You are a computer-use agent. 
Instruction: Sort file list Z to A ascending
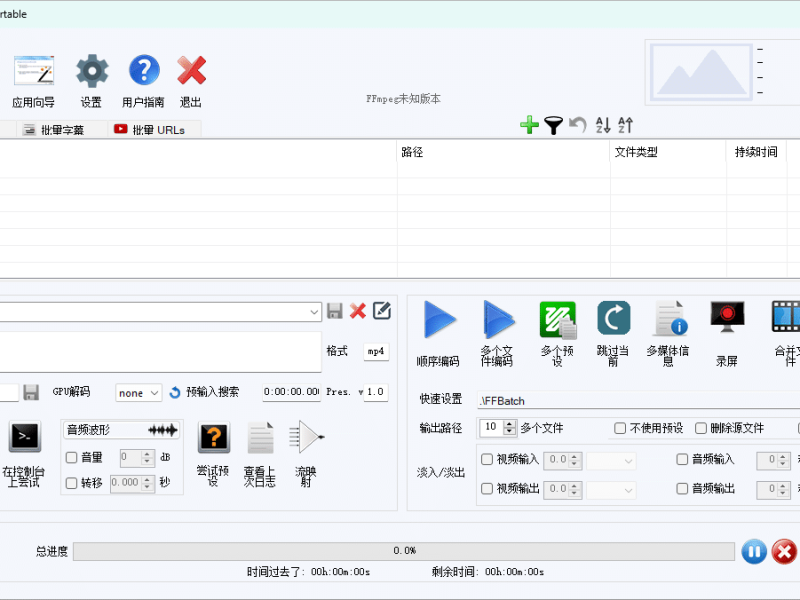626,125
